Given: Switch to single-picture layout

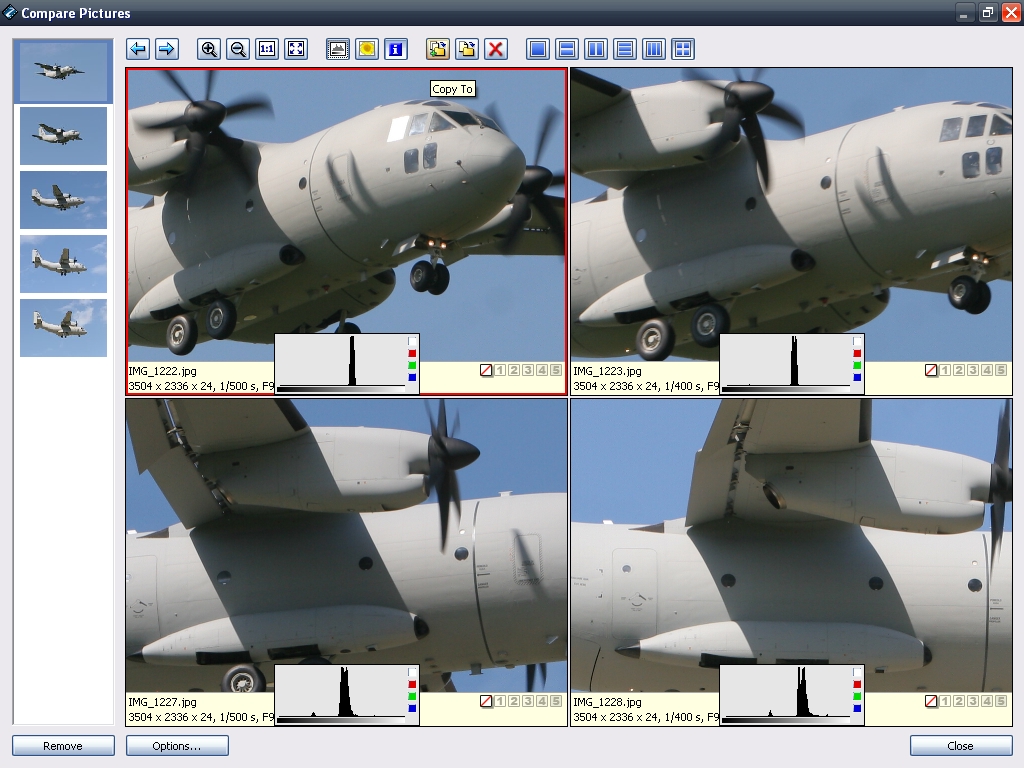Looking at the screenshot, I should [538, 49].
